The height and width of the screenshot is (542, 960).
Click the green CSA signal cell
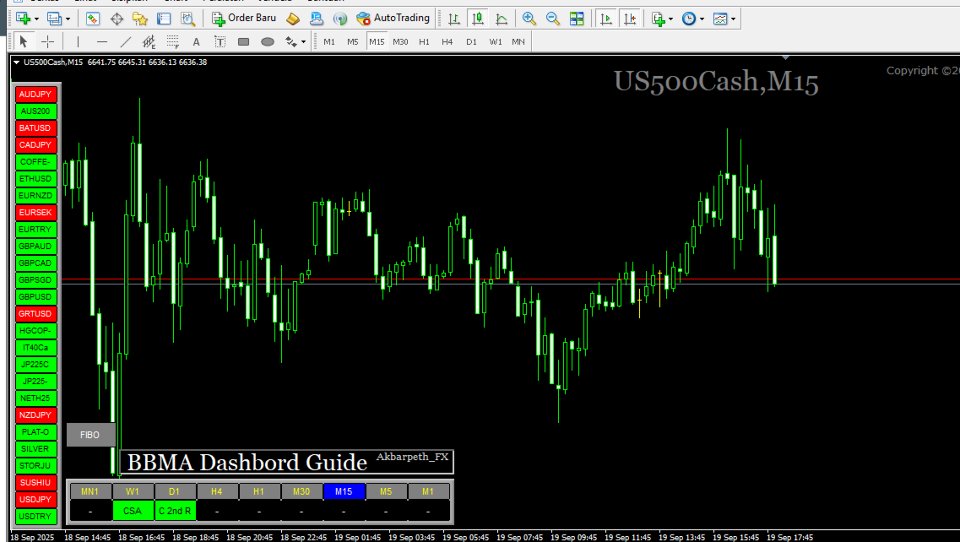pos(132,511)
